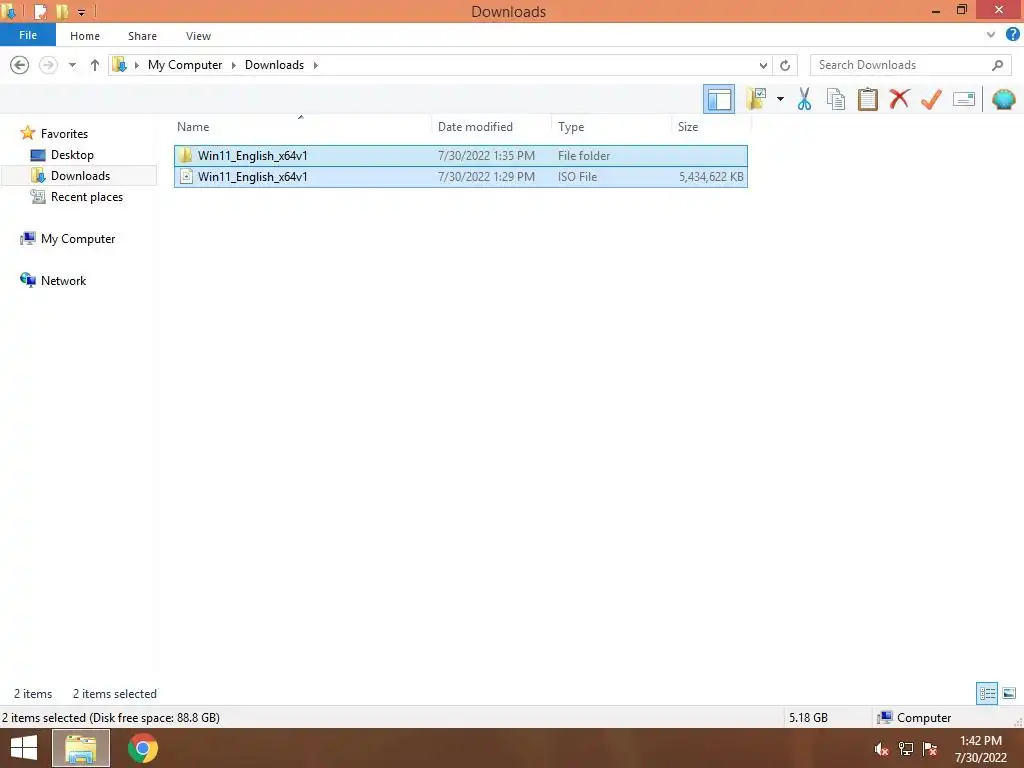Click the Forward navigation arrow
The width and height of the screenshot is (1024, 768).
tap(48, 65)
